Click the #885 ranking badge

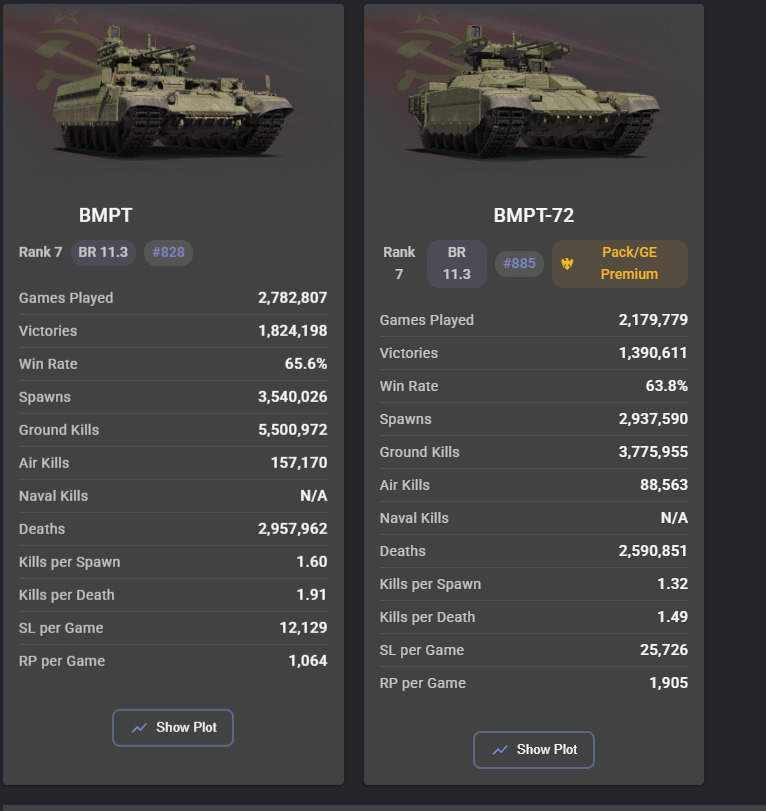[x=519, y=264]
